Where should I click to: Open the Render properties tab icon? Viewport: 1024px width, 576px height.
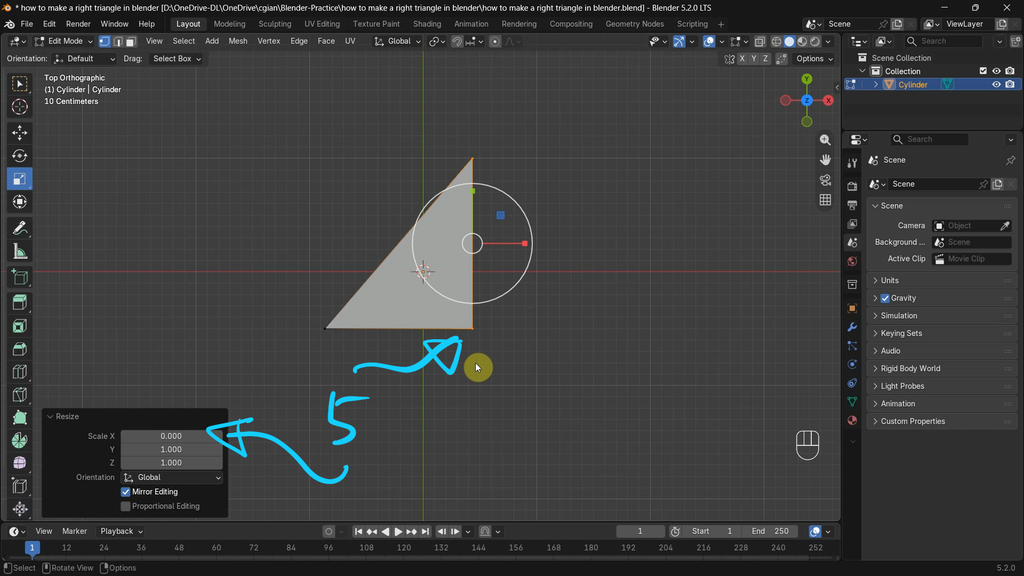(x=852, y=186)
